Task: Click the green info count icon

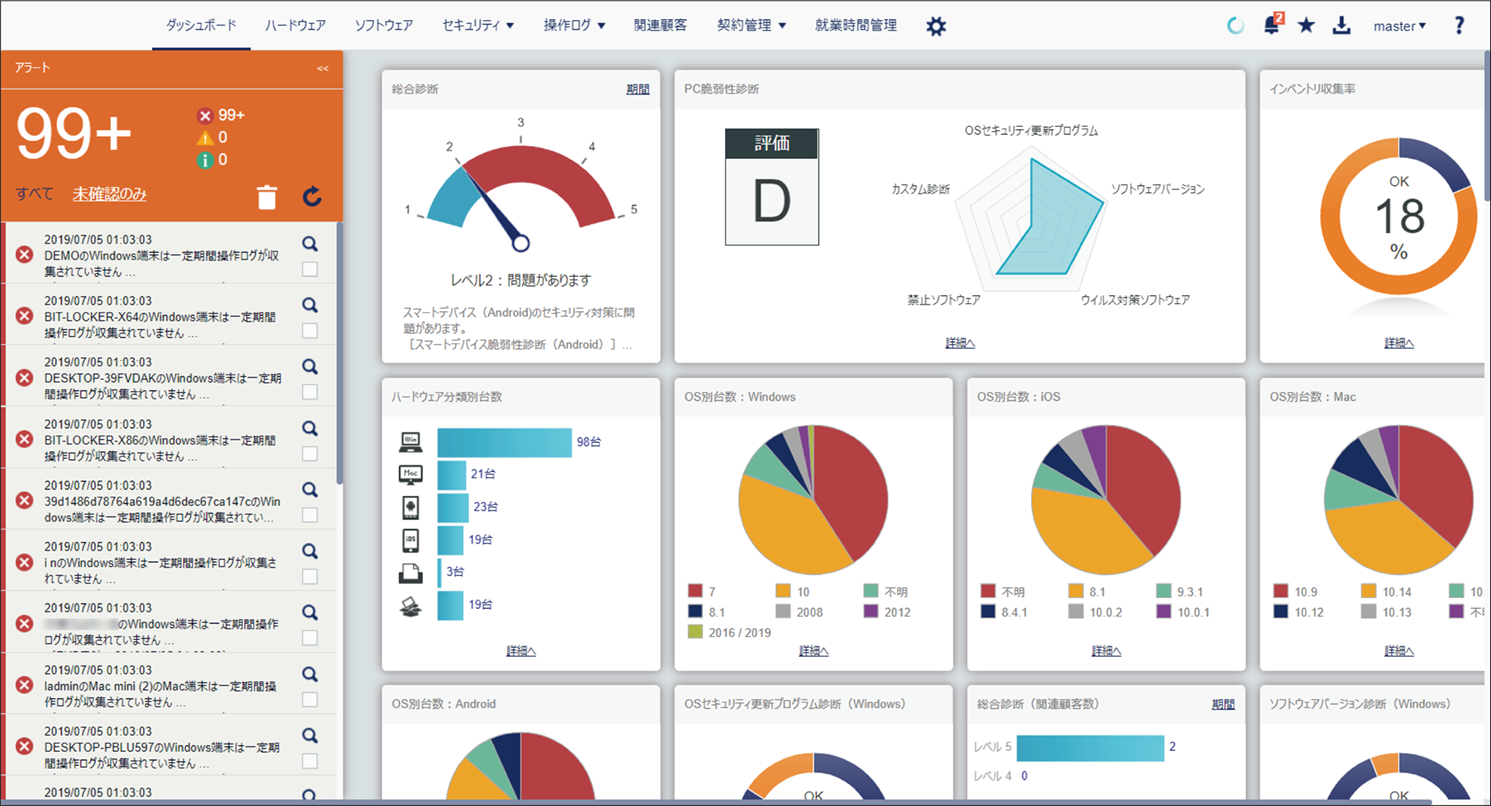Action: point(205,160)
